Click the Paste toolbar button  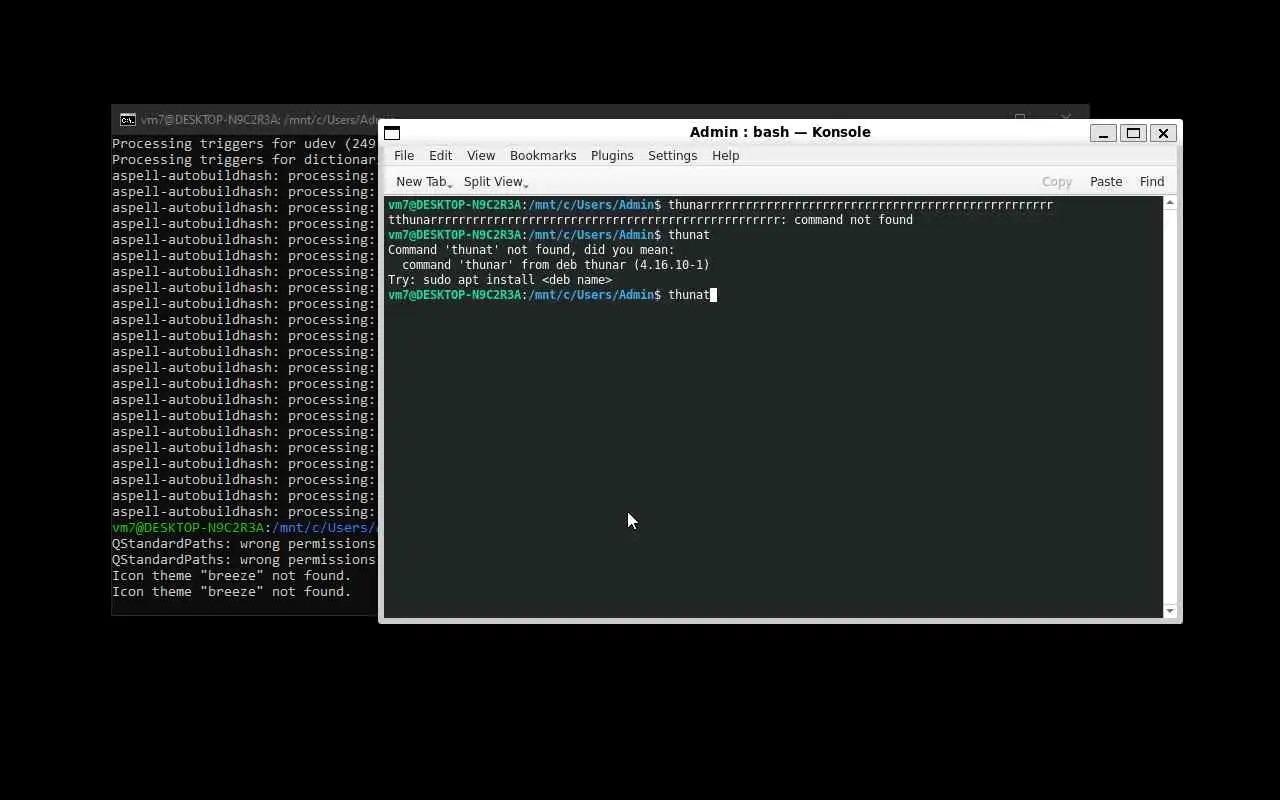coord(1105,182)
